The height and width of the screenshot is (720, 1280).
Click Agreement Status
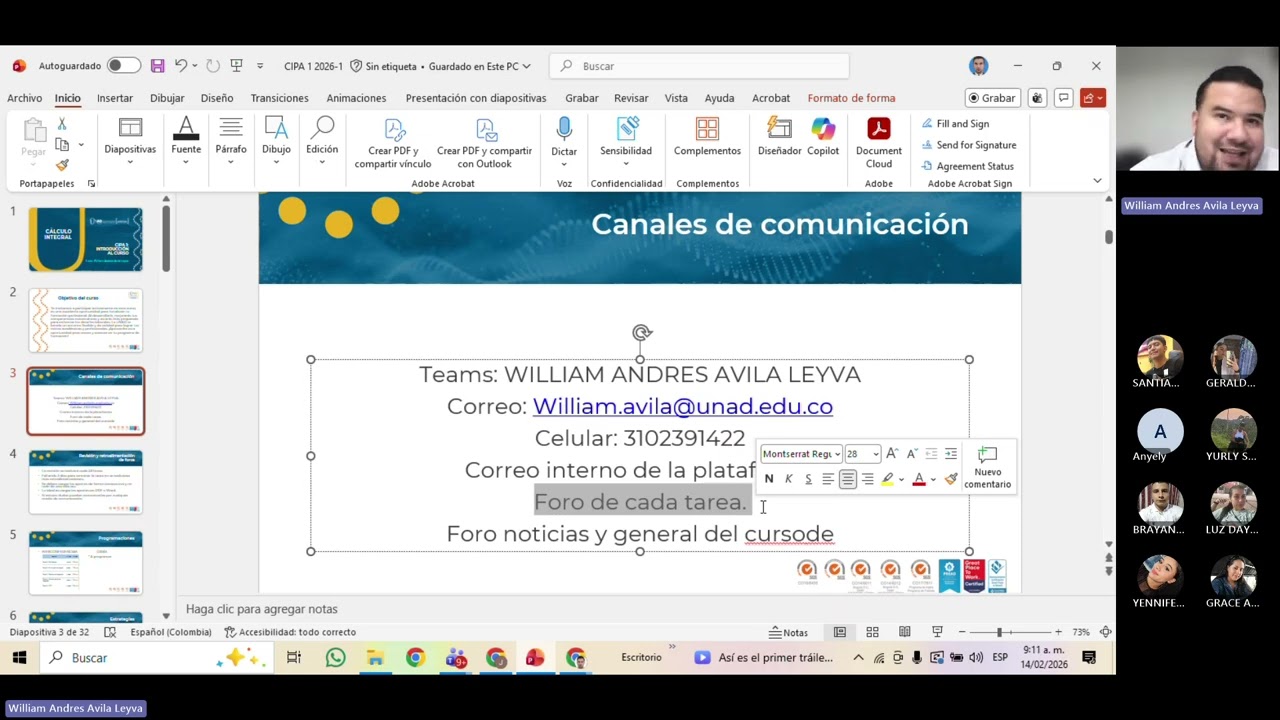pos(967,166)
